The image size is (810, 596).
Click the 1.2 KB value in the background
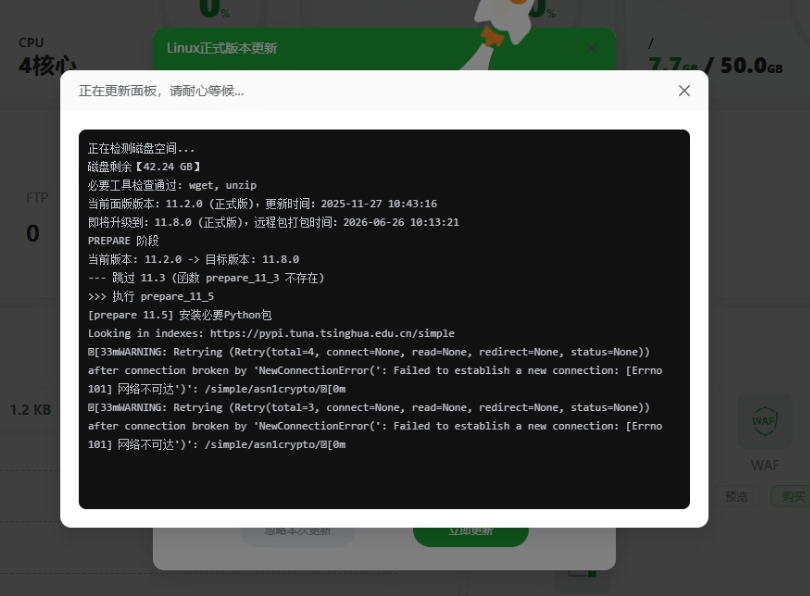click(30, 410)
